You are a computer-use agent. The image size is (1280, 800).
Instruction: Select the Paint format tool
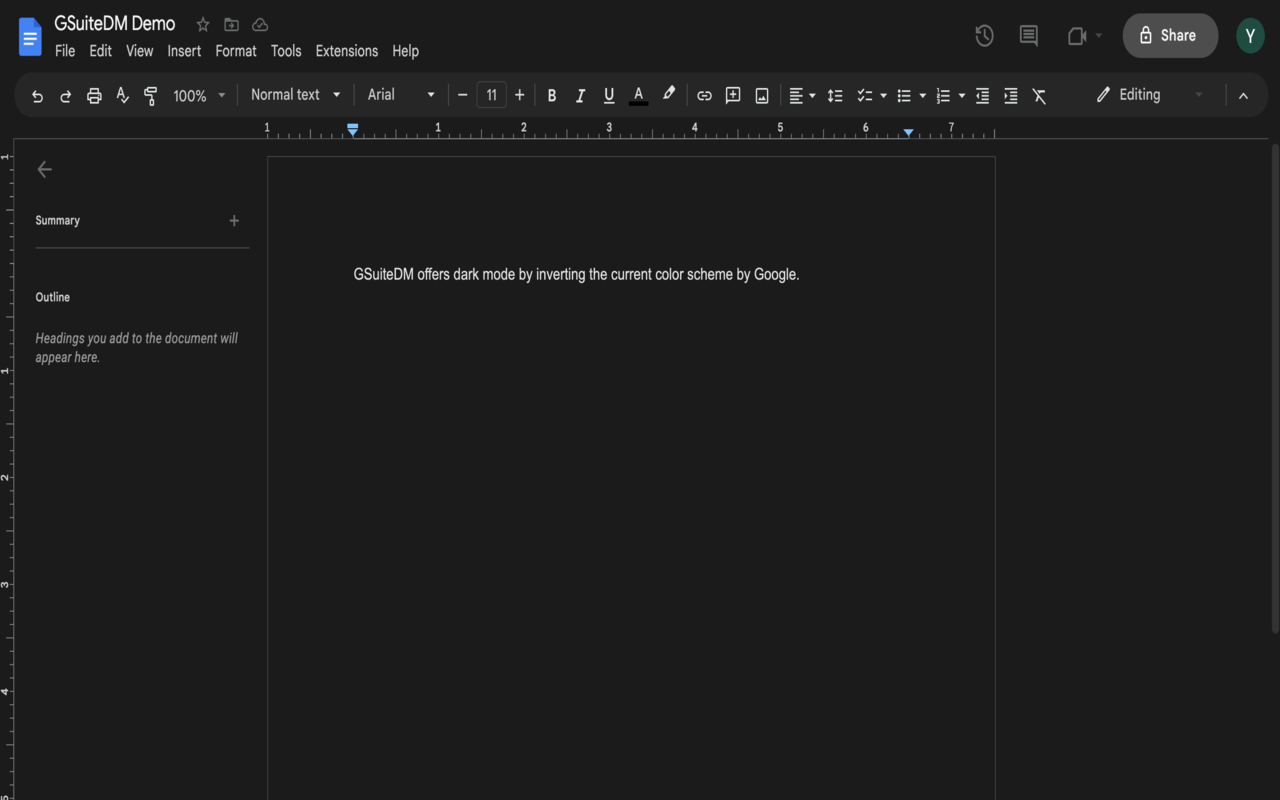(150, 94)
